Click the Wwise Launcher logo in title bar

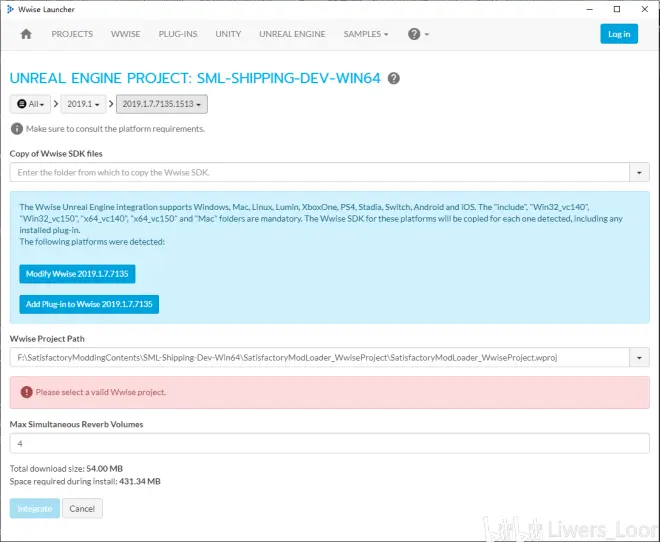pos(10,9)
